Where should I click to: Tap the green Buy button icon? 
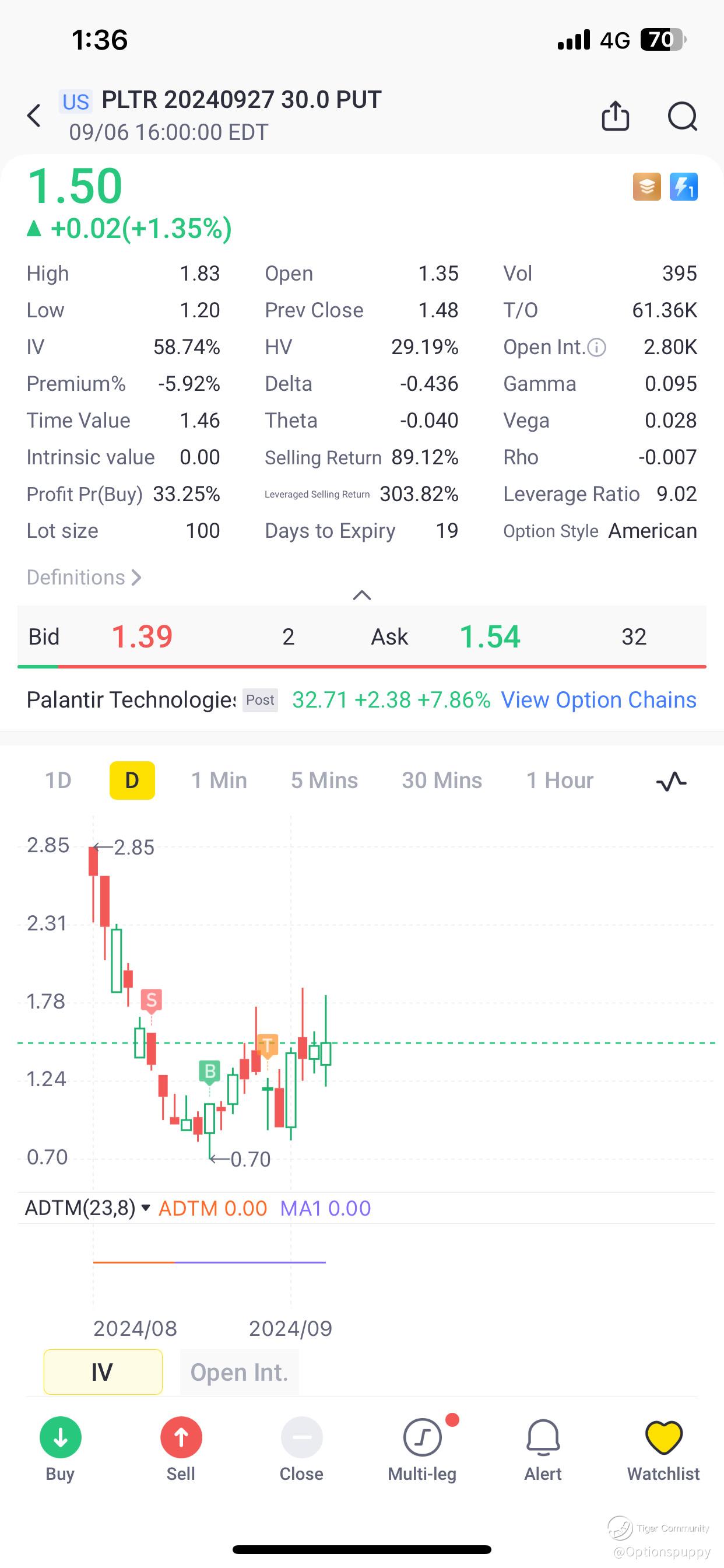pyautogui.click(x=60, y=1437)
